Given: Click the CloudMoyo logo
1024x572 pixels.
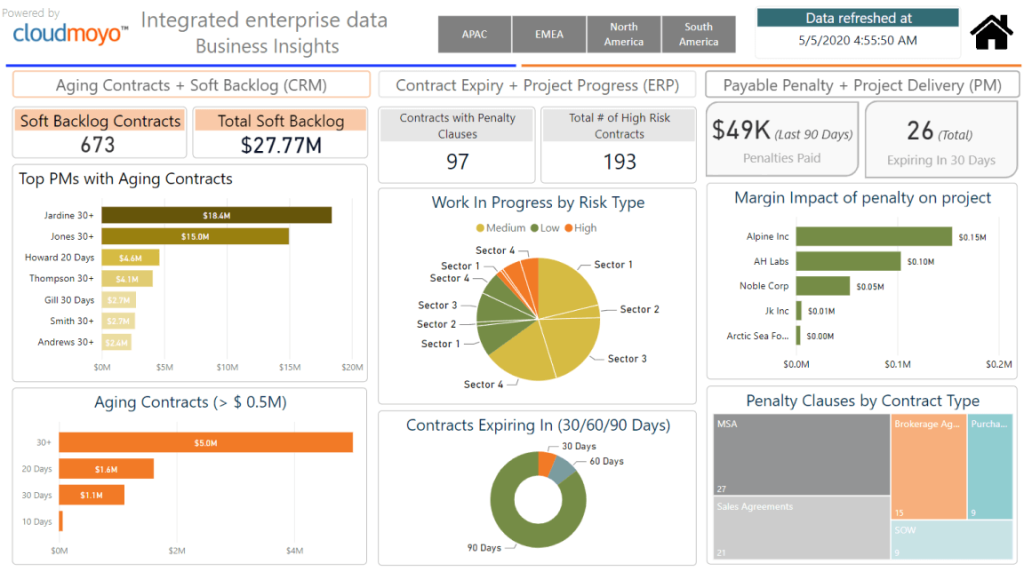Looking at the screenshot, I should pos(70,34).
